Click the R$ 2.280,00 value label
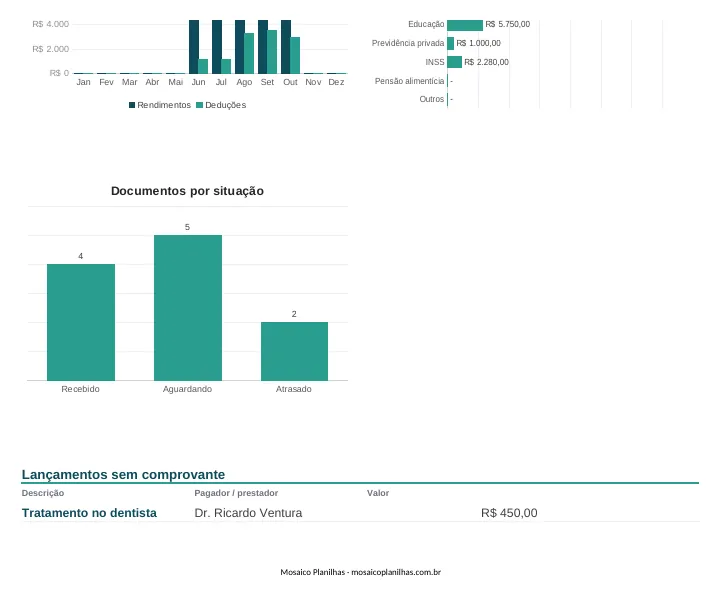 tap(486, 62)
